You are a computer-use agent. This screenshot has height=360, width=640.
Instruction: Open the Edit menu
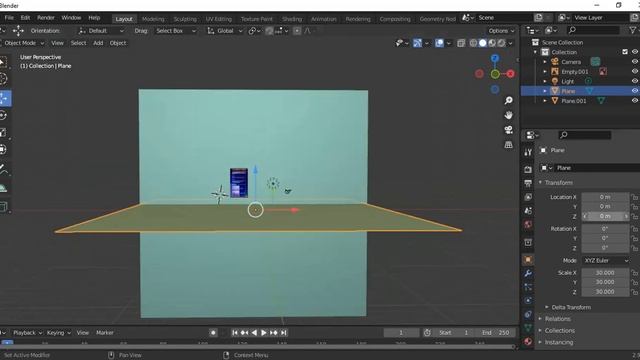[x=25, y=18]
